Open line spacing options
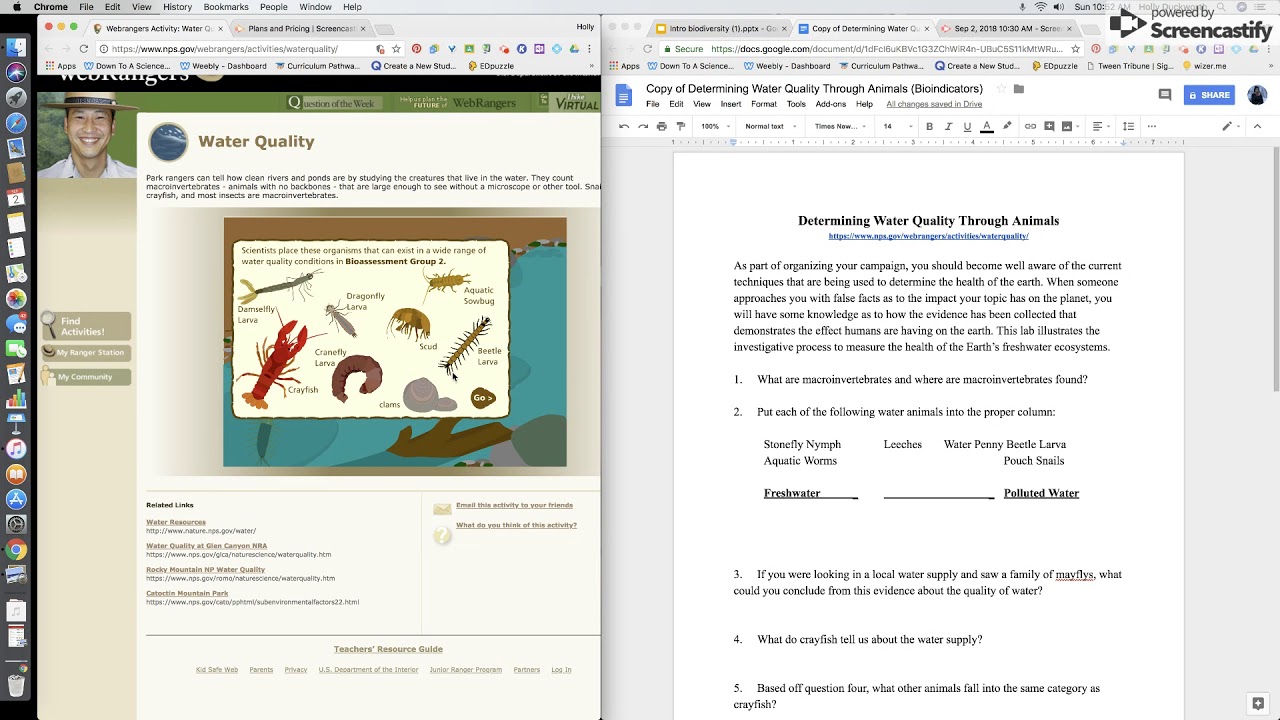 (x=1129, y=126)
